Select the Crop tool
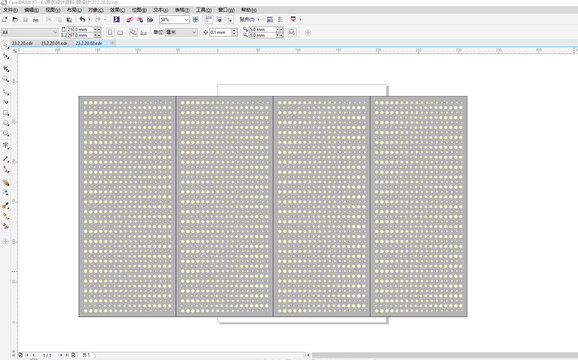This screenshot has width=578, height=360. (6, 69)
